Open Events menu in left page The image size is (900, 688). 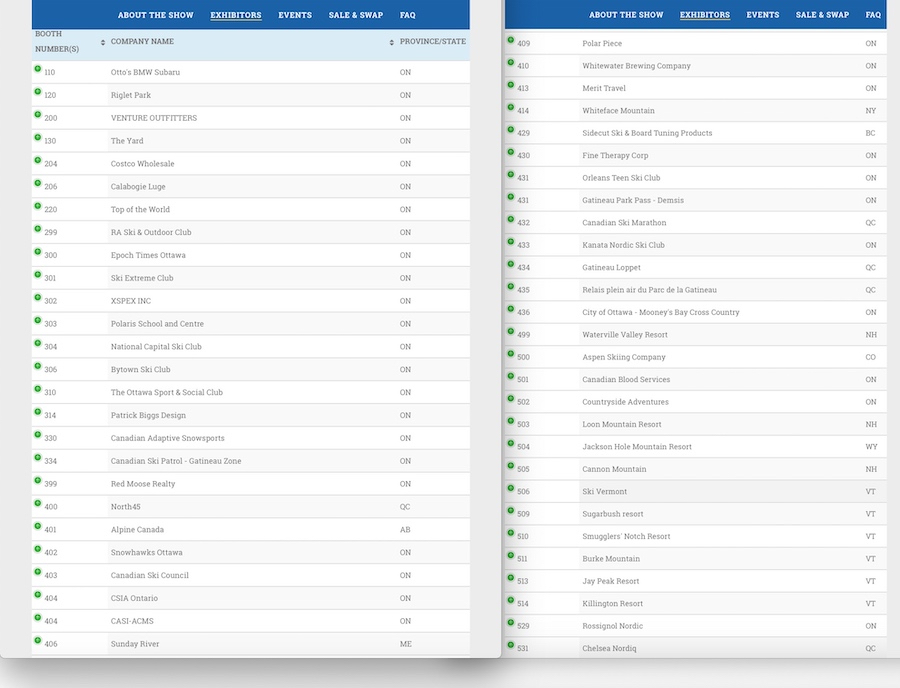coord(295,15)
